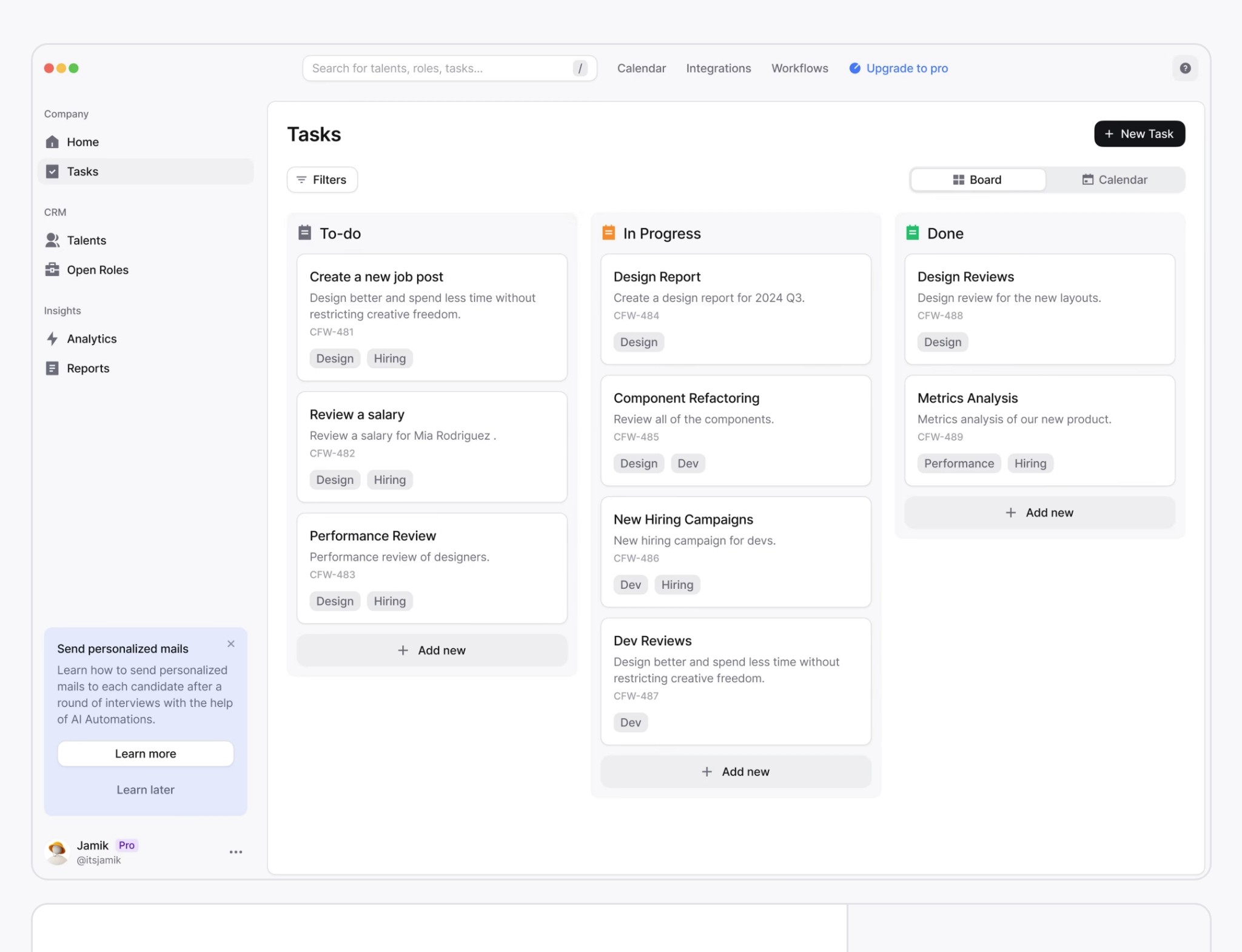Expand Add new in In Progress column
The height and width of the screenshot is (952, 1242).
[736, 772]
